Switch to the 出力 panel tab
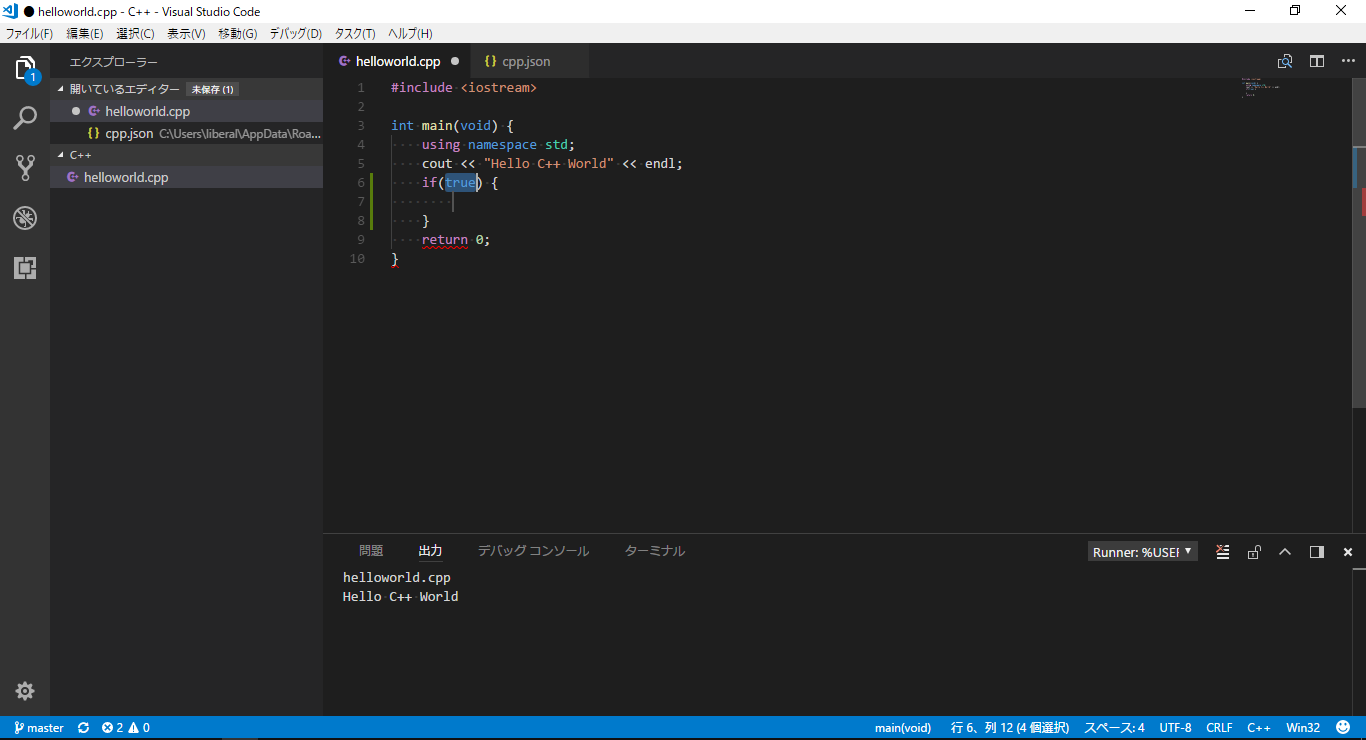The width and height of the screenshot is (1366, 740). point(430,551)
